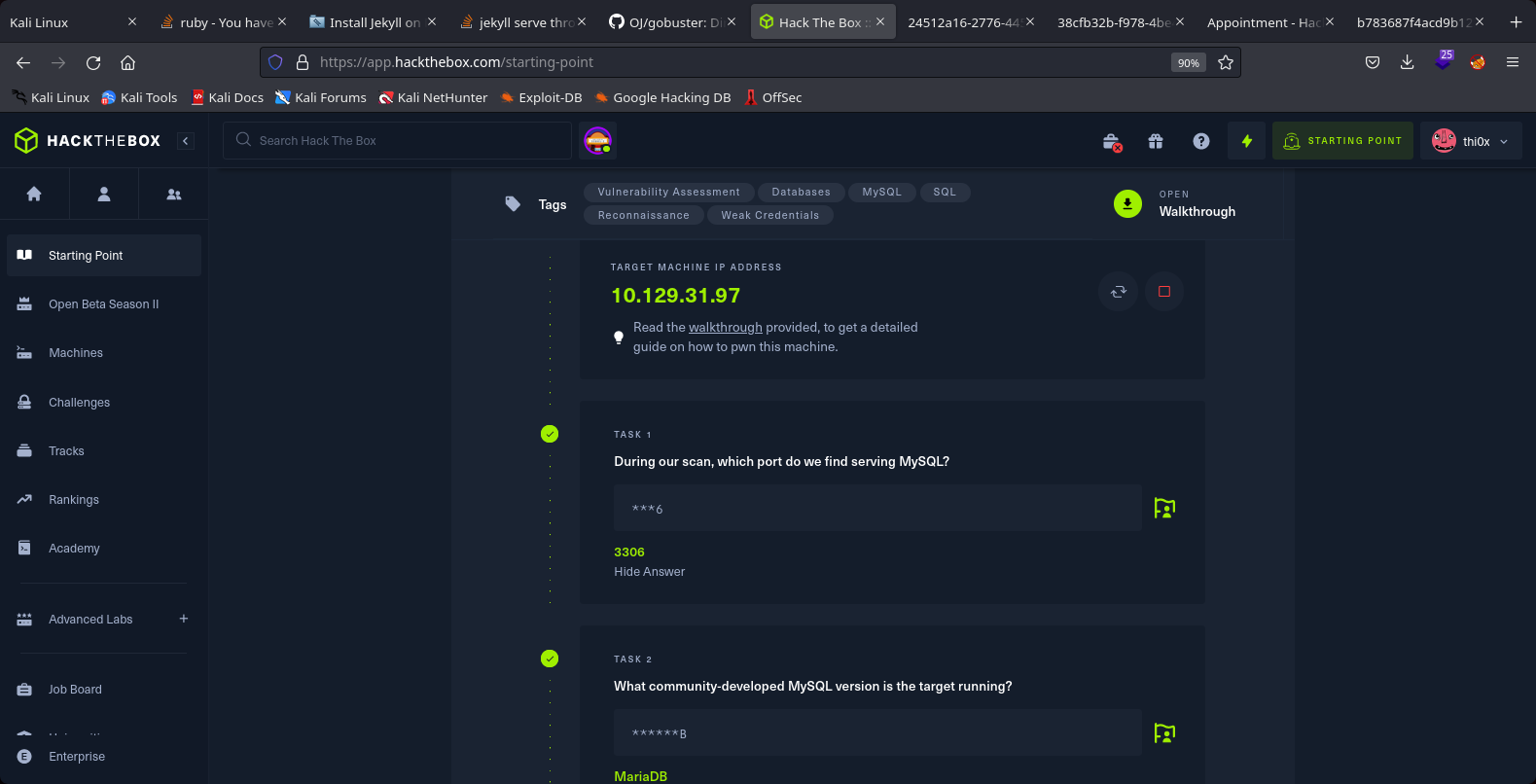Click the browser back arrow
This screenshot has height=784, width=1536.
click(23, 62)
